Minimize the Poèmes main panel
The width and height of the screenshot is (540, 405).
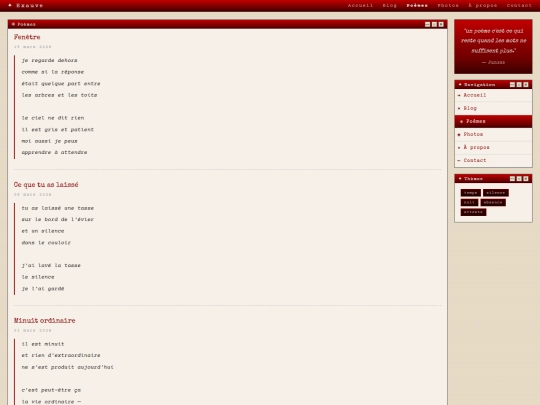427,24
